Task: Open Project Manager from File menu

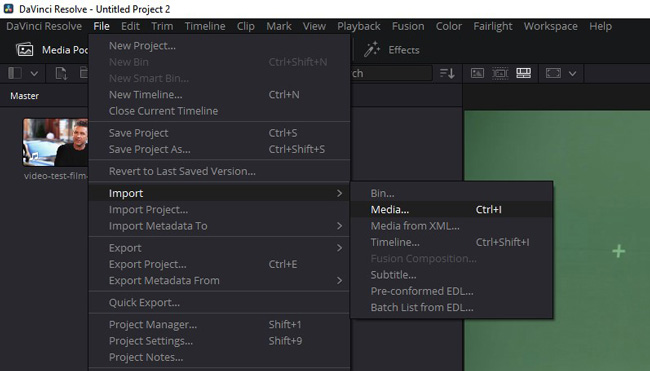Action: point(220,325)
